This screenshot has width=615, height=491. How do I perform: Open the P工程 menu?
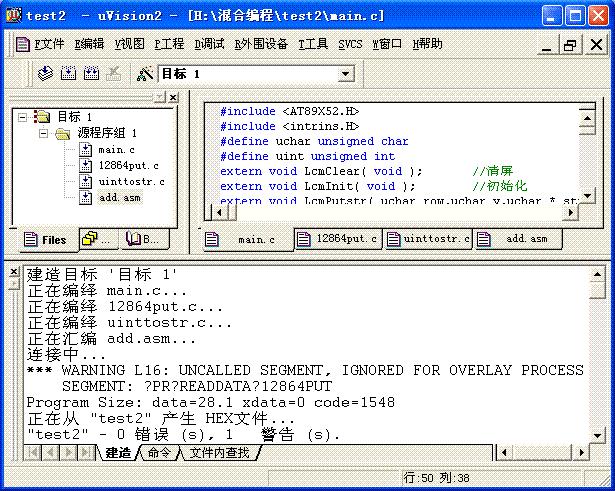point(169,44)
